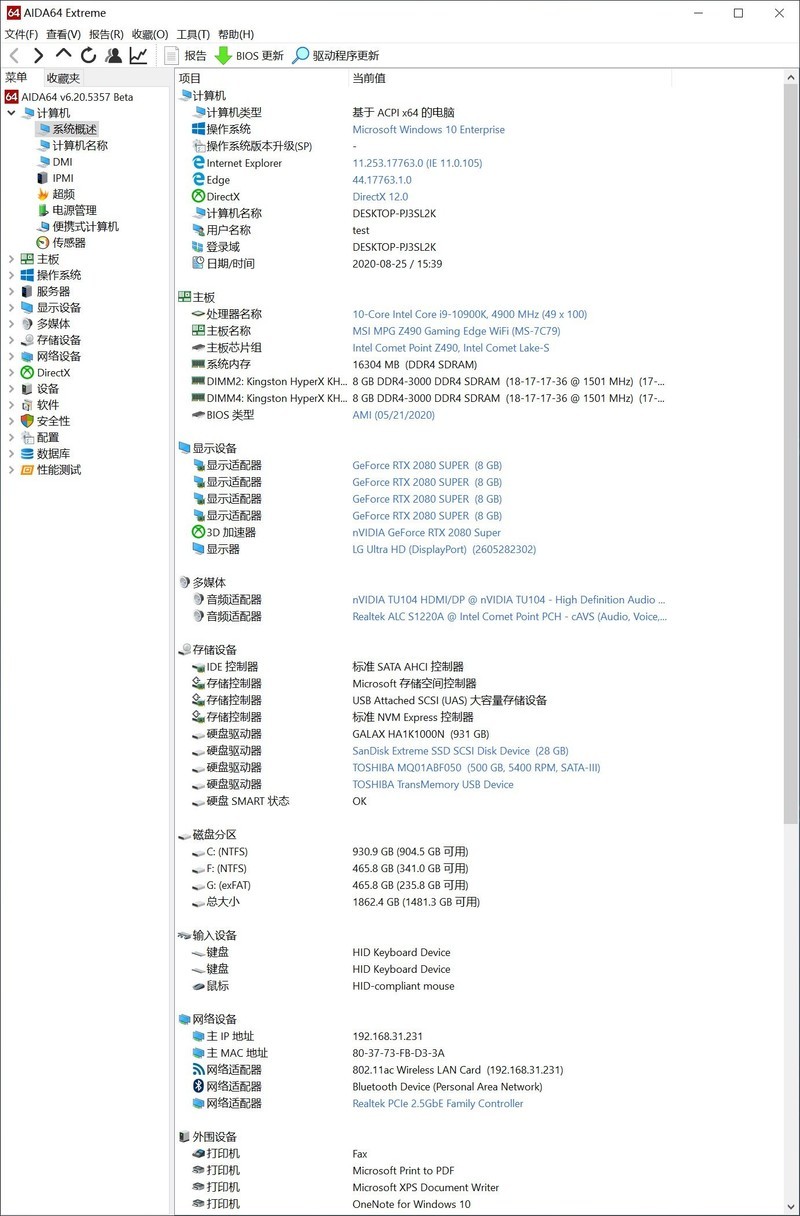This screenshot has width=800, height=1216.
Task: Click 驱动程序更新 toolbar button
Action: (336, 56)
